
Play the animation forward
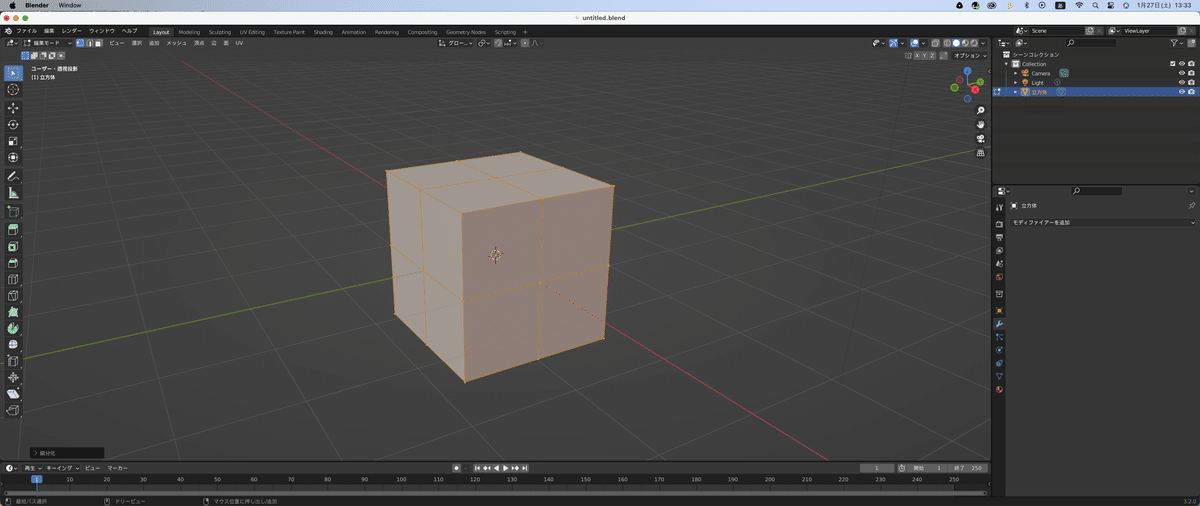pos(506,468)
